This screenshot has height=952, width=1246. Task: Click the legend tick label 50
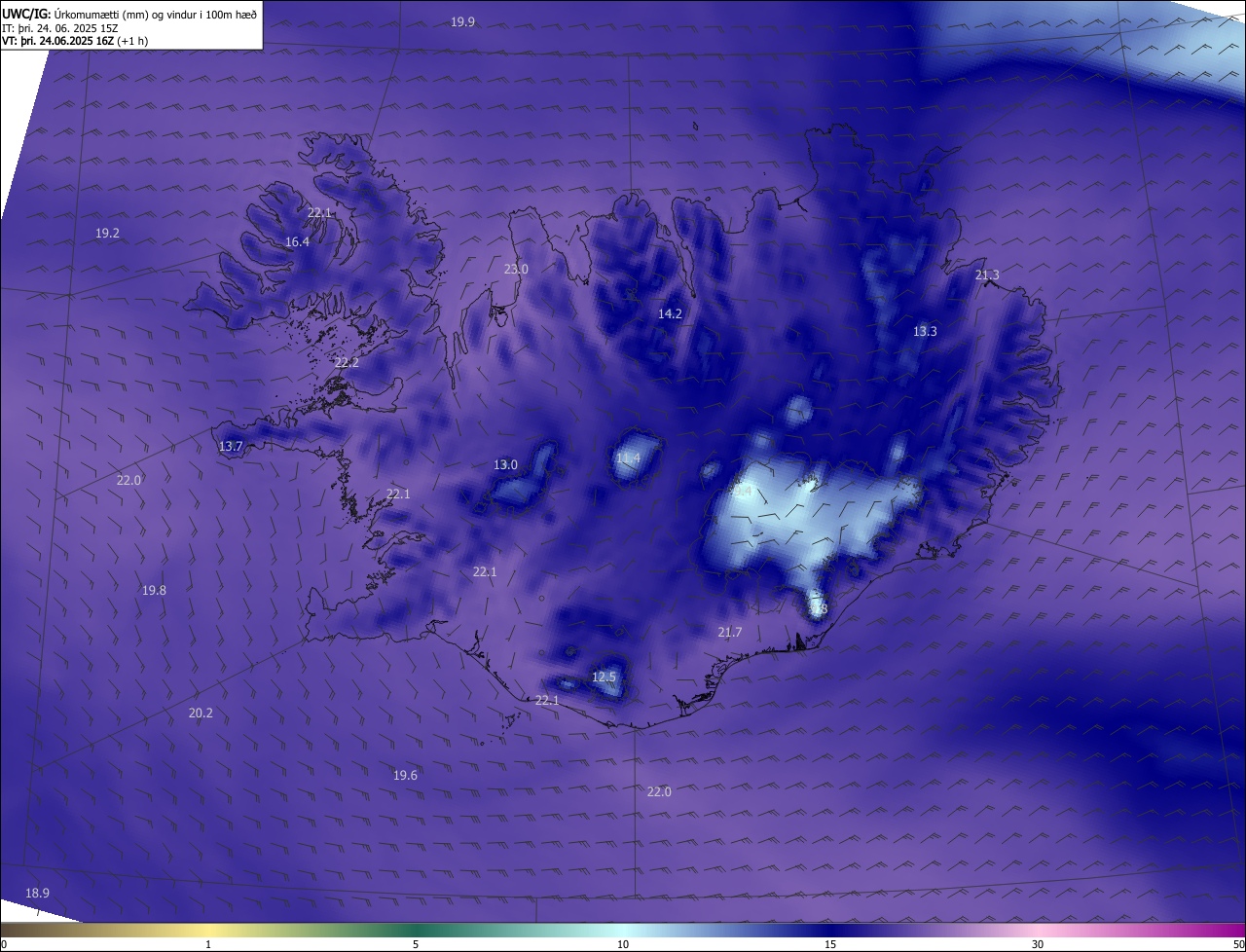pos(1238,944)
